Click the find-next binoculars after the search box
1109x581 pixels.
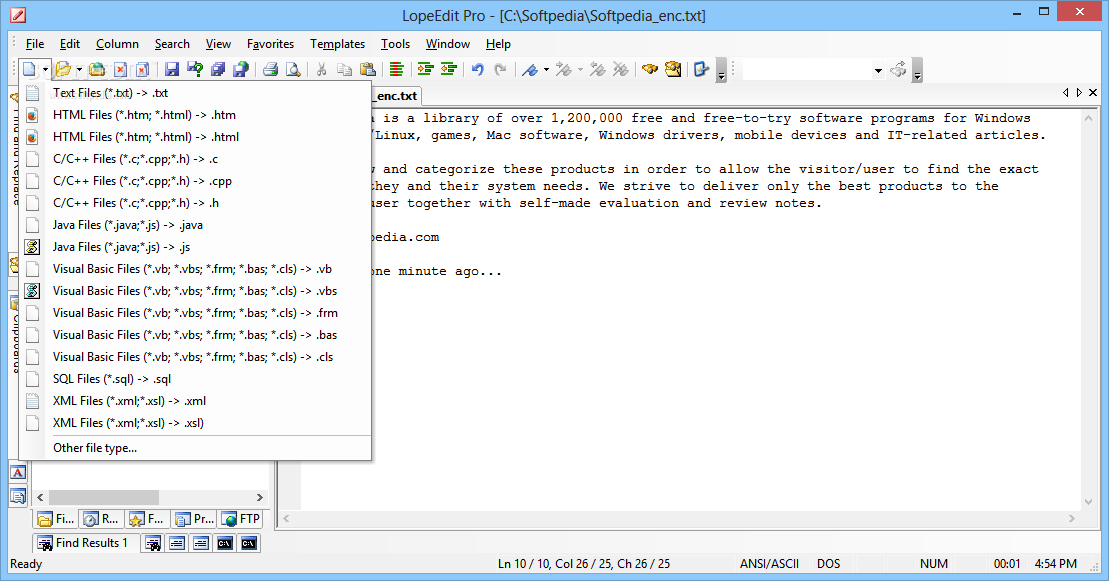898,69
